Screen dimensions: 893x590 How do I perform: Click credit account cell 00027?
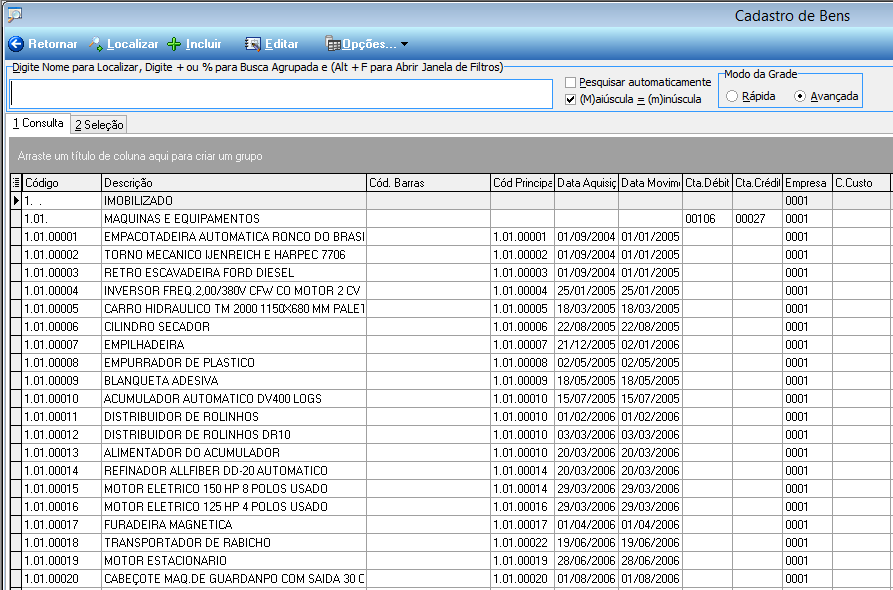tap(757, 219)
